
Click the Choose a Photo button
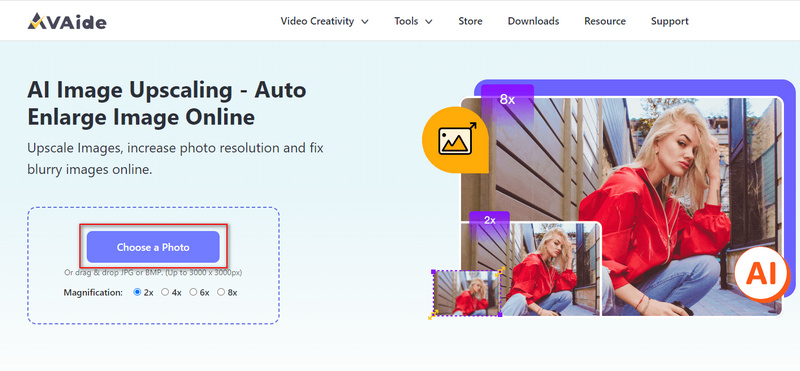click(x=153, y=247)
